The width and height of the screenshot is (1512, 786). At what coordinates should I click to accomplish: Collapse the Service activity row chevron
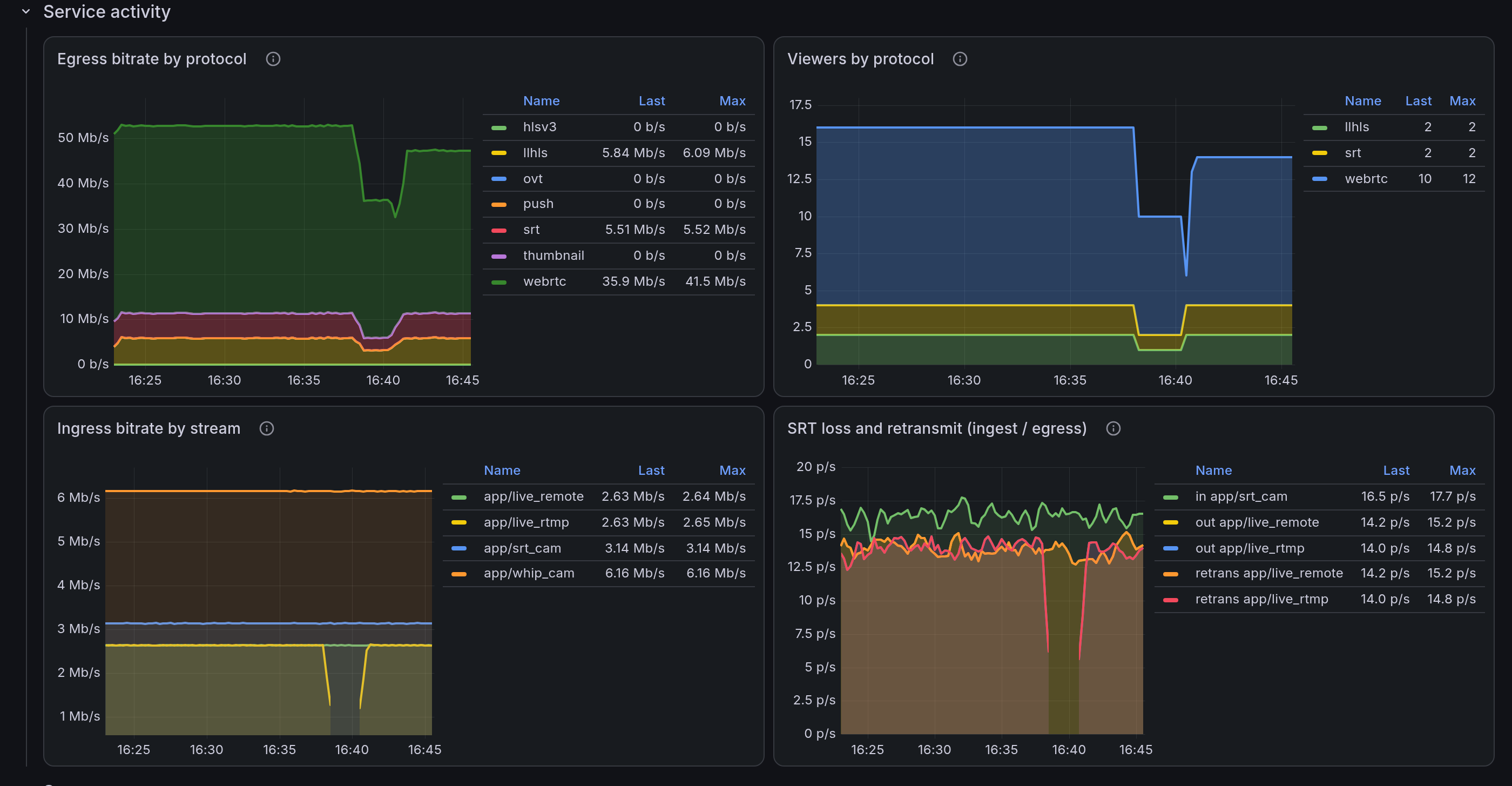point(26,11)
